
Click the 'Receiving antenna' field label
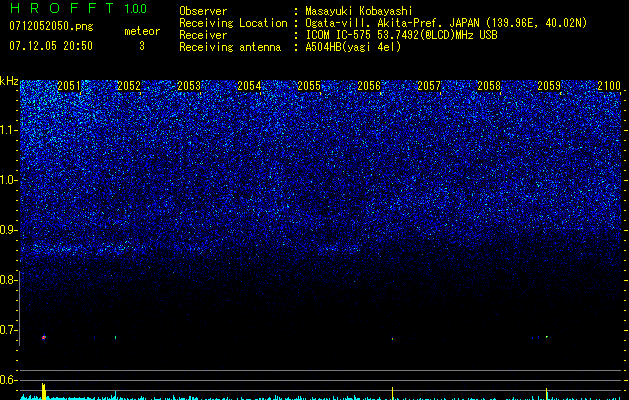[x=230, y=47]
